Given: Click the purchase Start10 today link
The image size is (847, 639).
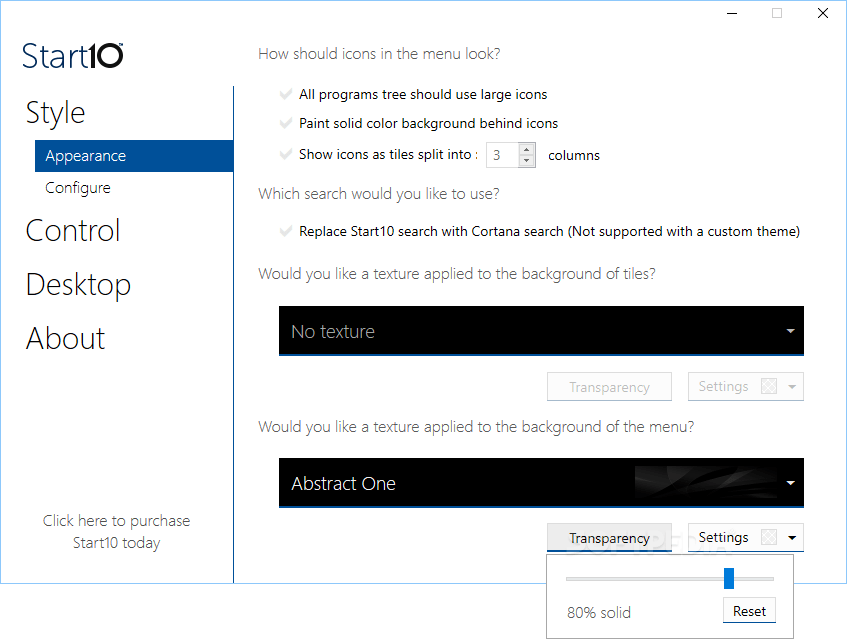Looking at the screenshot, I should (x=117, y=532).
